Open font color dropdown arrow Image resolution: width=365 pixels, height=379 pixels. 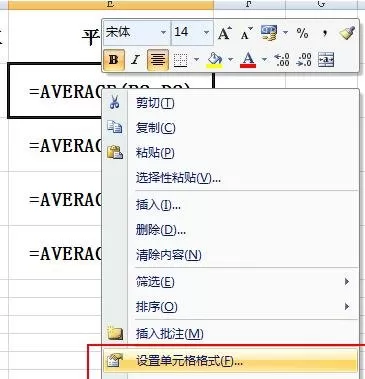coord(264,60)
